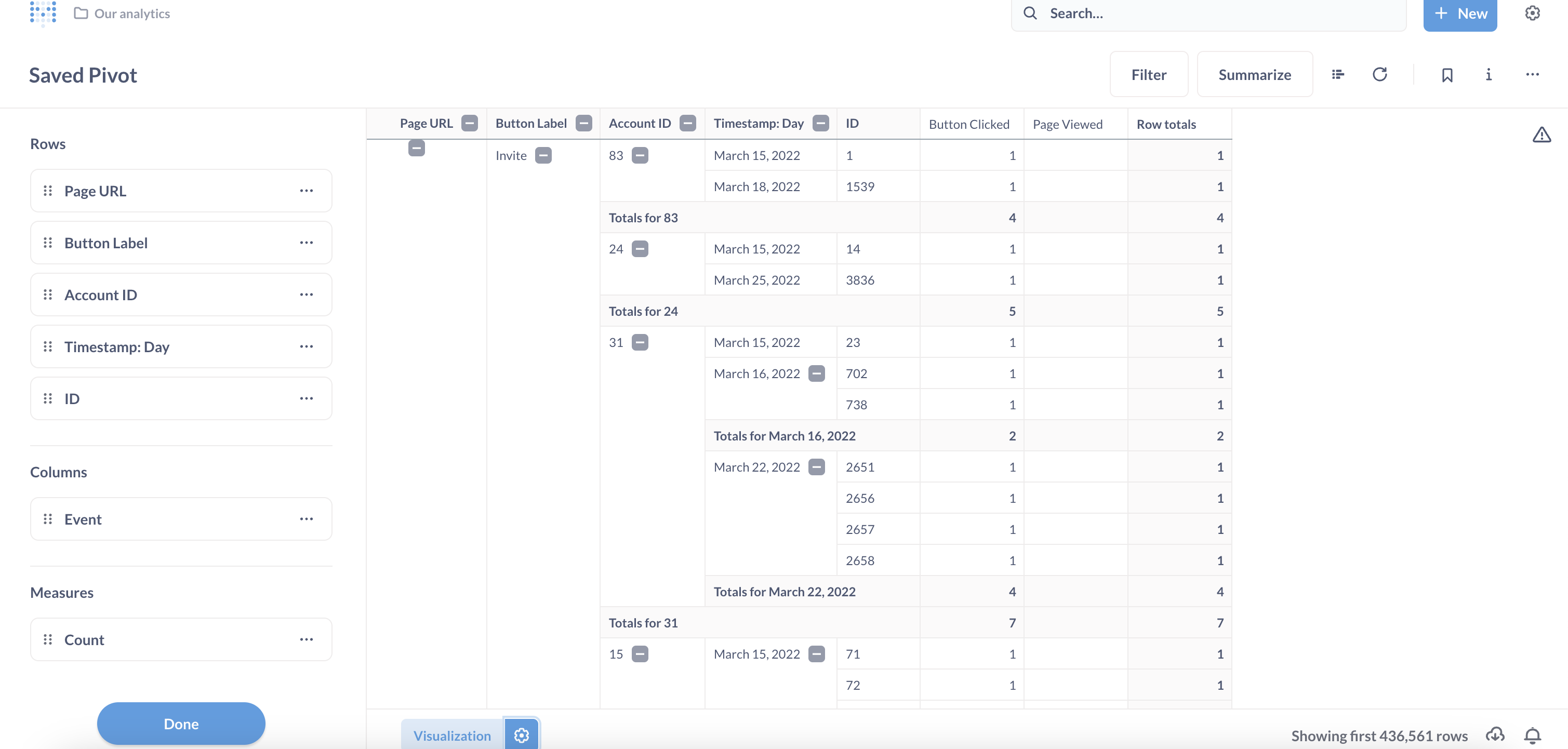Click the Search input field
Image resolution: width=1568 pixels, height=749 pixels.
point(1208,13)
